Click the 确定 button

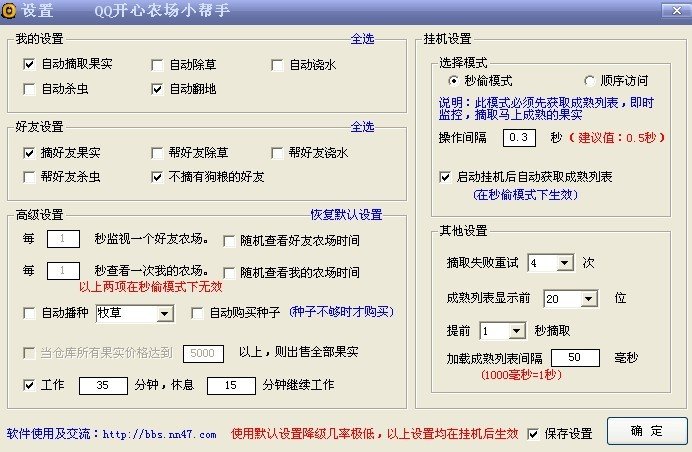(647, 431)
